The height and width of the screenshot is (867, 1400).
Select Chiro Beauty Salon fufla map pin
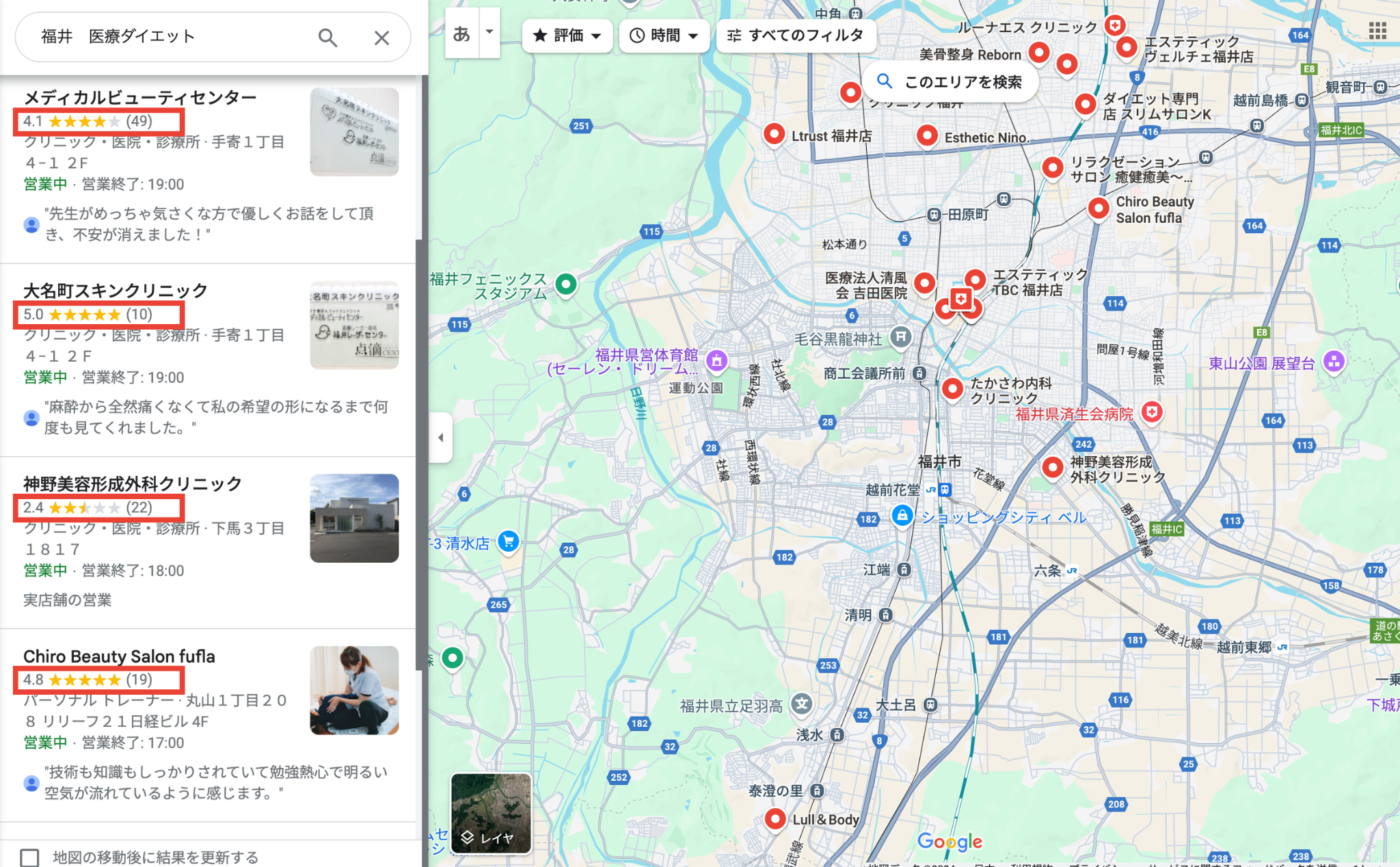[1099, 208]
